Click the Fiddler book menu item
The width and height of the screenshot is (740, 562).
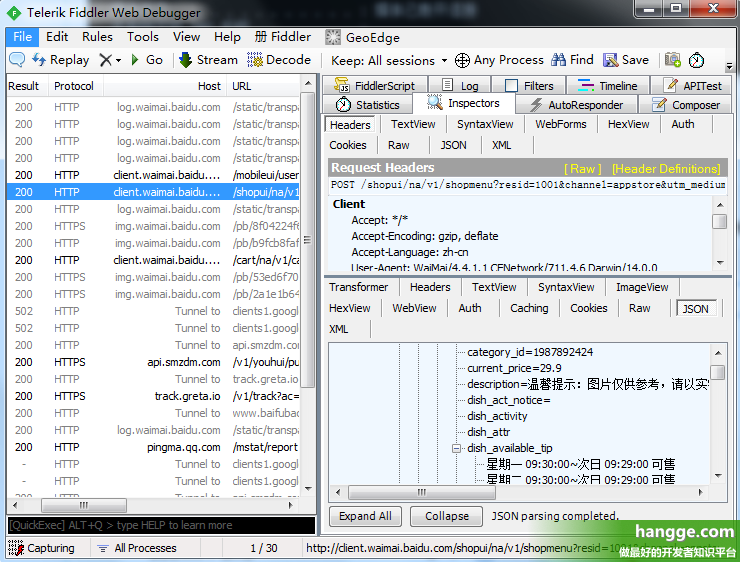[x=283, y=37]
